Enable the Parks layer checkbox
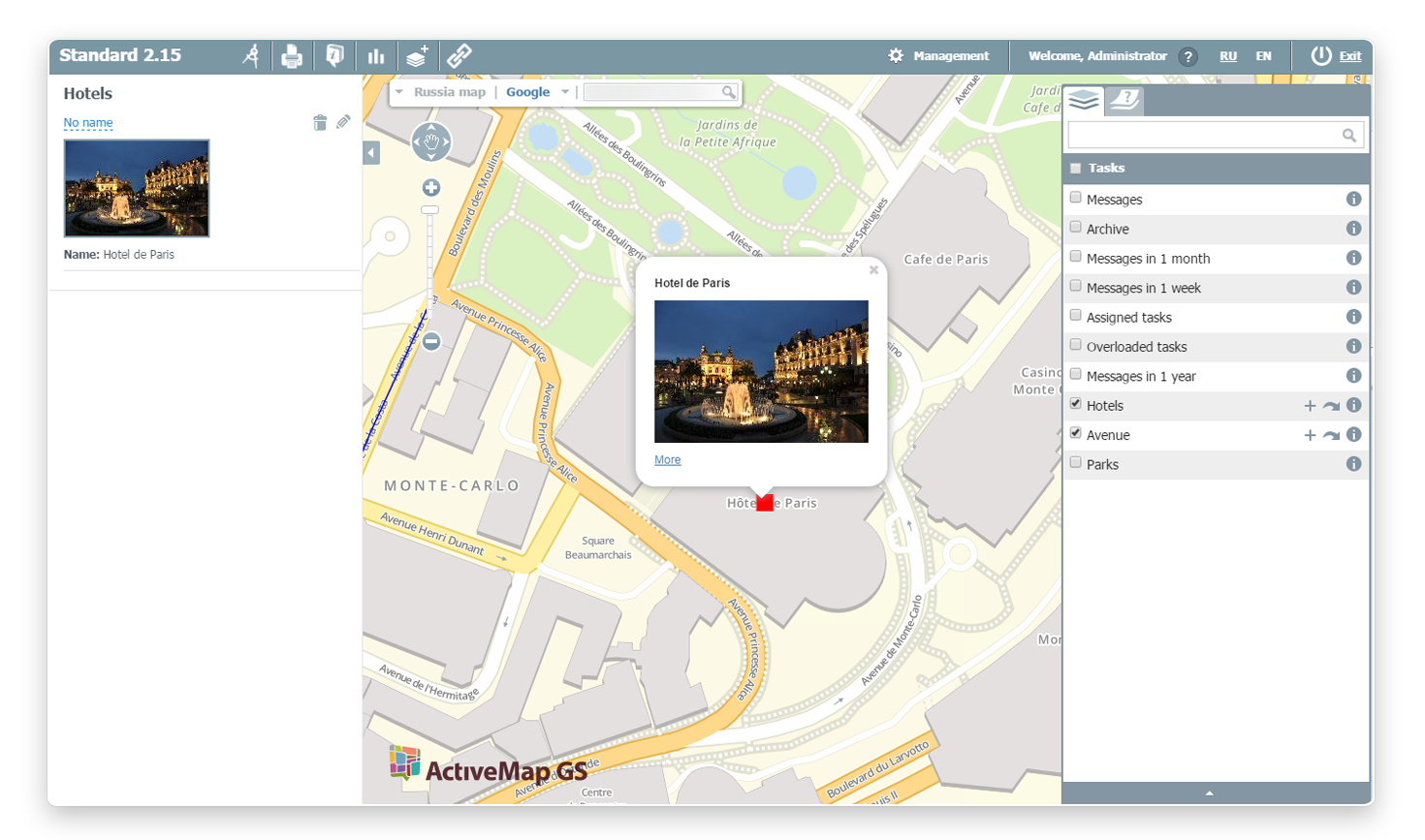This screenshot has height=840, width=1425. pos(1075,463)
